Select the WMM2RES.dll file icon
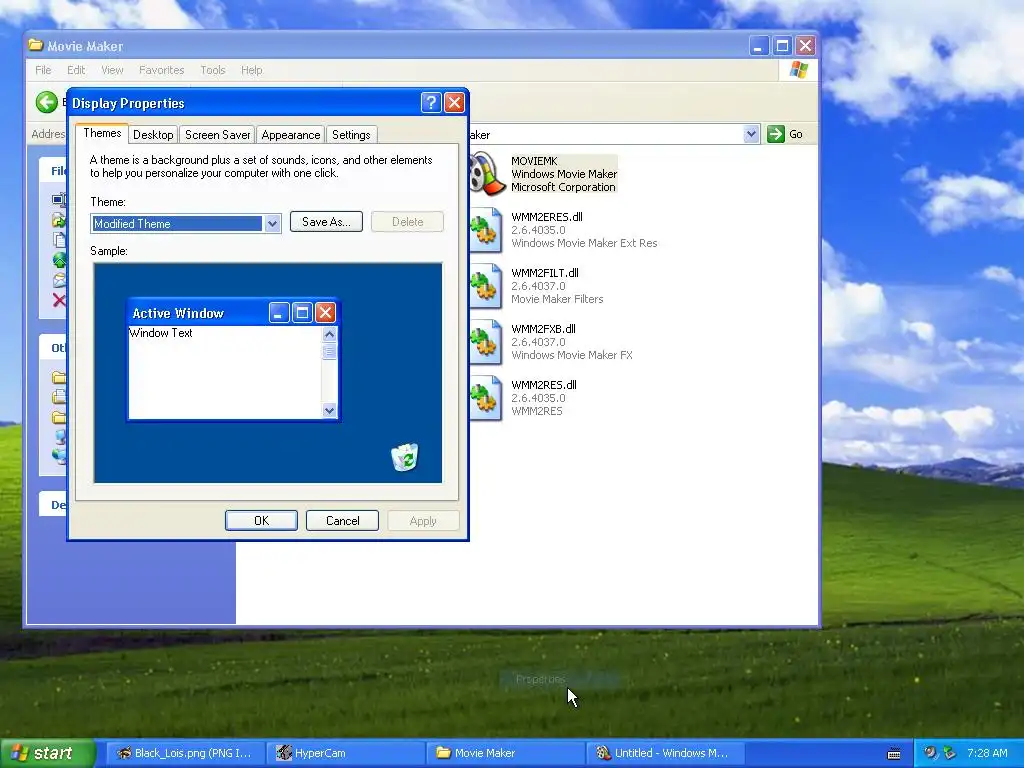 pos(486,398)
